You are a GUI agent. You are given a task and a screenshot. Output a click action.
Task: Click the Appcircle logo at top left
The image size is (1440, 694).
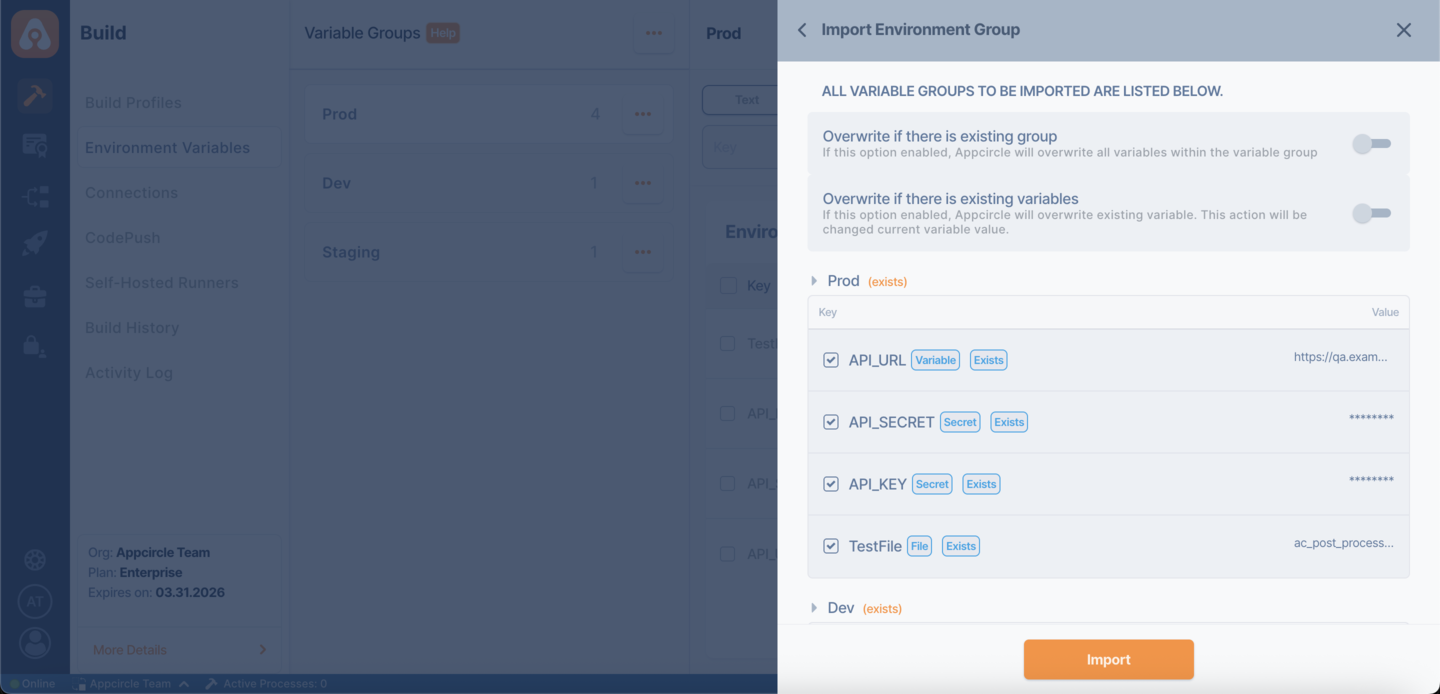35,33
